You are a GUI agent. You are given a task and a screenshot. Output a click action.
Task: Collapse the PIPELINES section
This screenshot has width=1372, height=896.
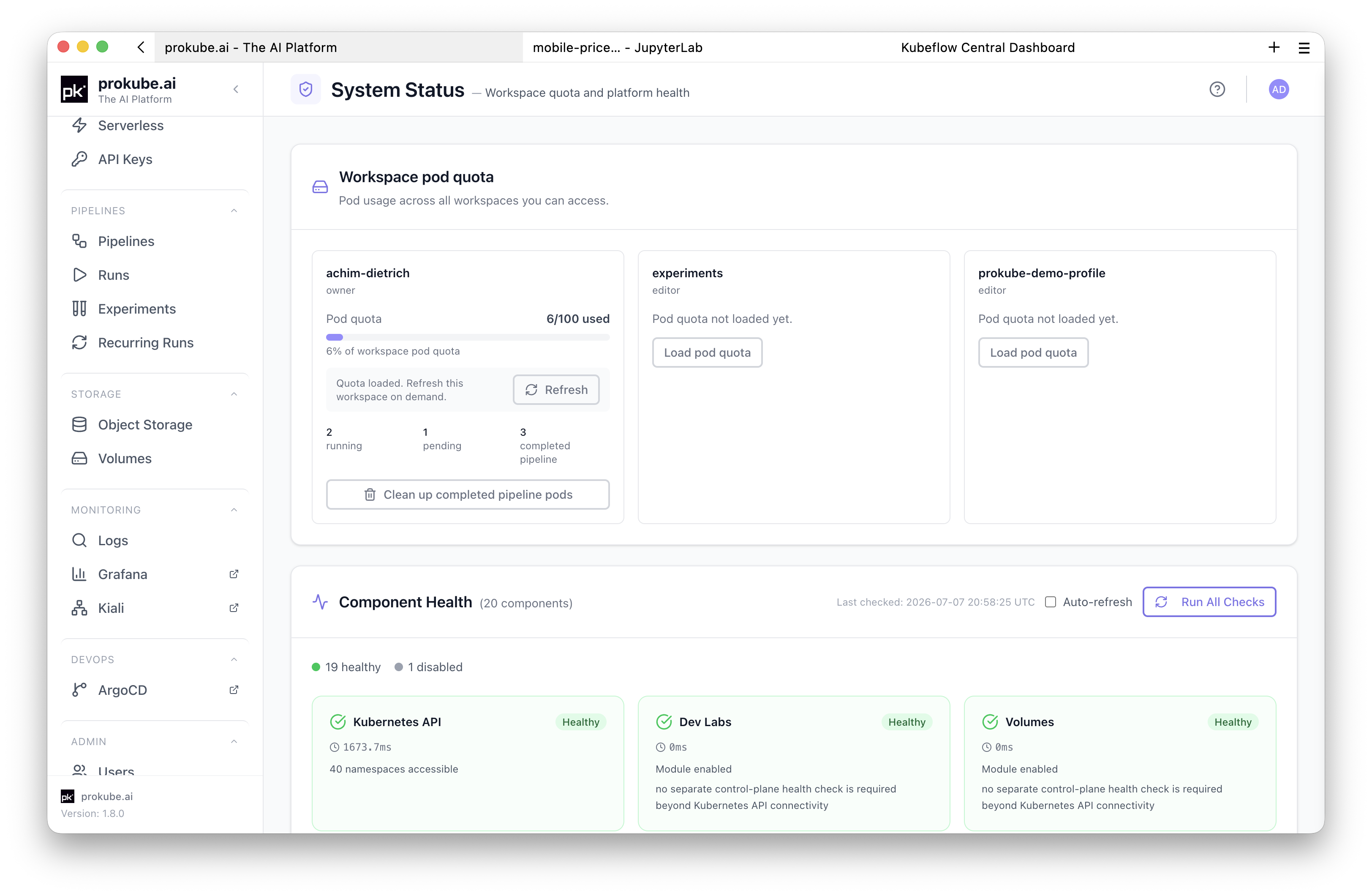point(234,210)
